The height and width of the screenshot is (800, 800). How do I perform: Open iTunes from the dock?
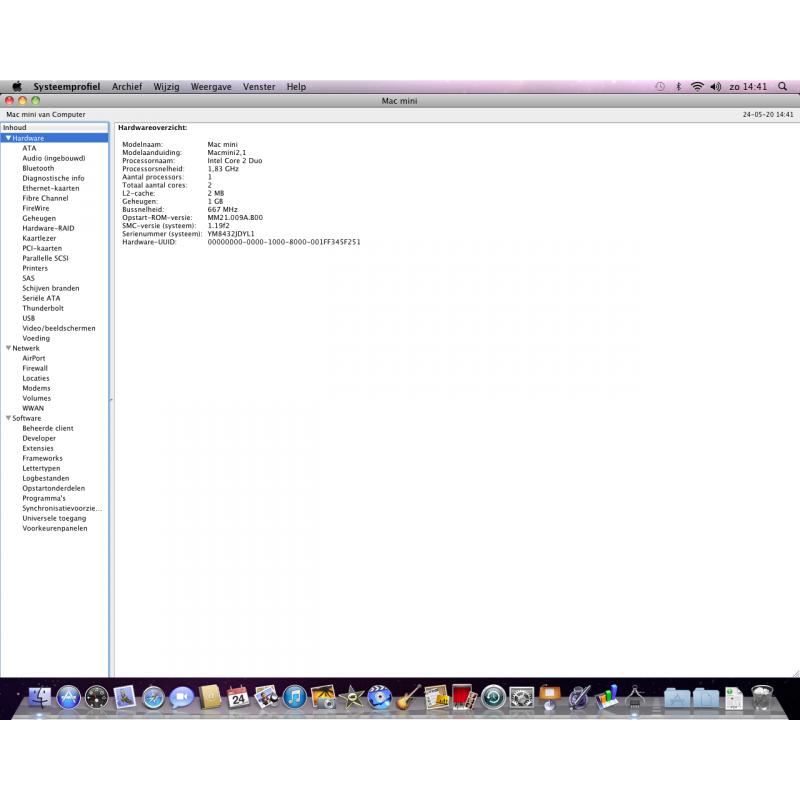click(294, 697)
